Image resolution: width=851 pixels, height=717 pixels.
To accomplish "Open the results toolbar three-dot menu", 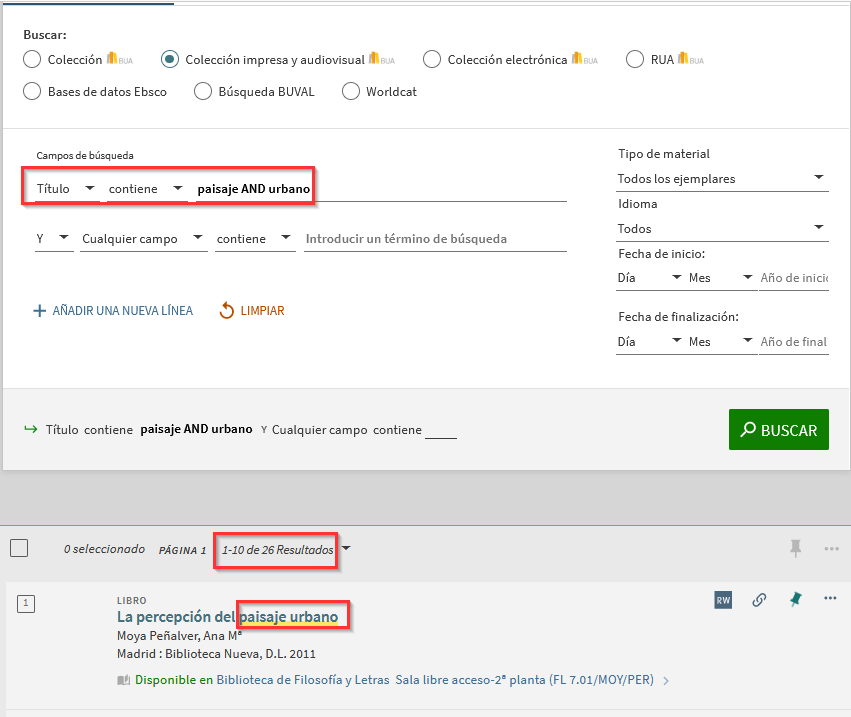I will [831, 549].
